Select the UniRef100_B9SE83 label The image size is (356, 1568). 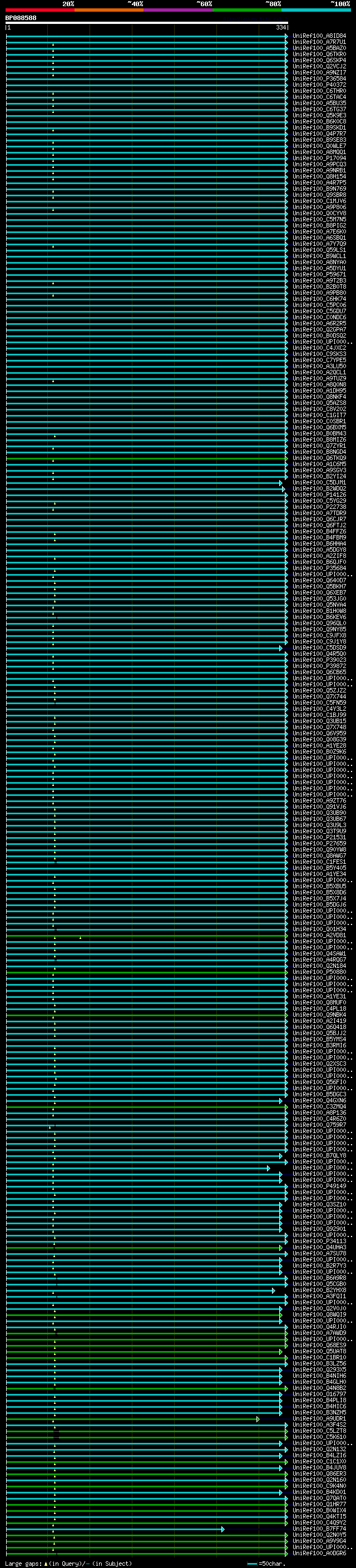(x=319, y=140)
